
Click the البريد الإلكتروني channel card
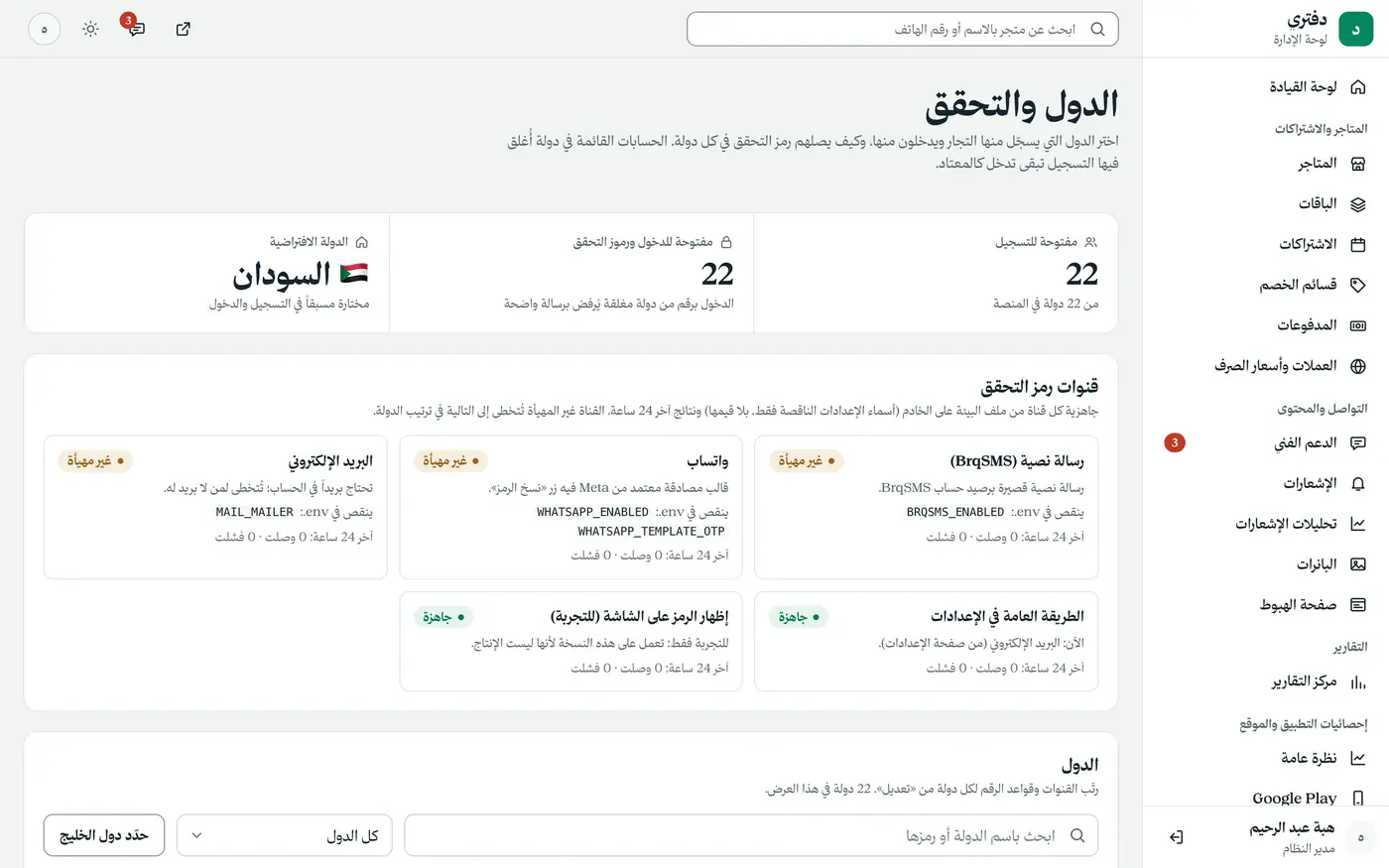[215, 507]
